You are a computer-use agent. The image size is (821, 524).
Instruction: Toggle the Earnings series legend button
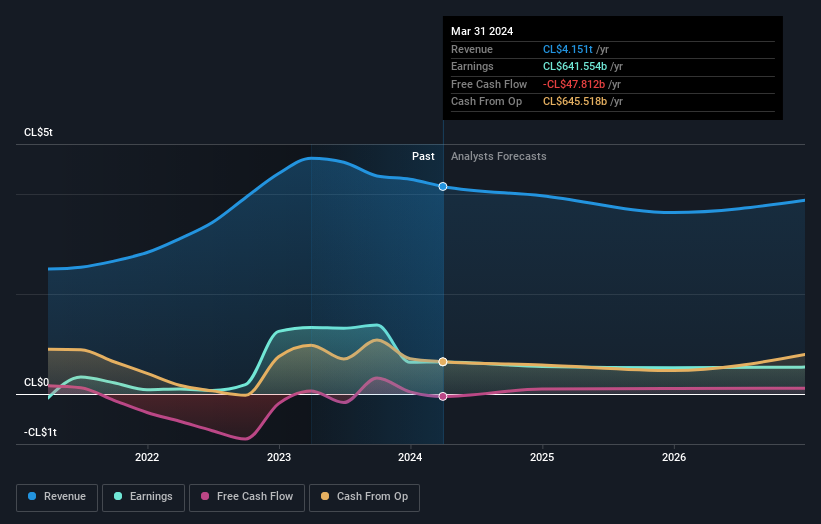(x=143, y=497)
